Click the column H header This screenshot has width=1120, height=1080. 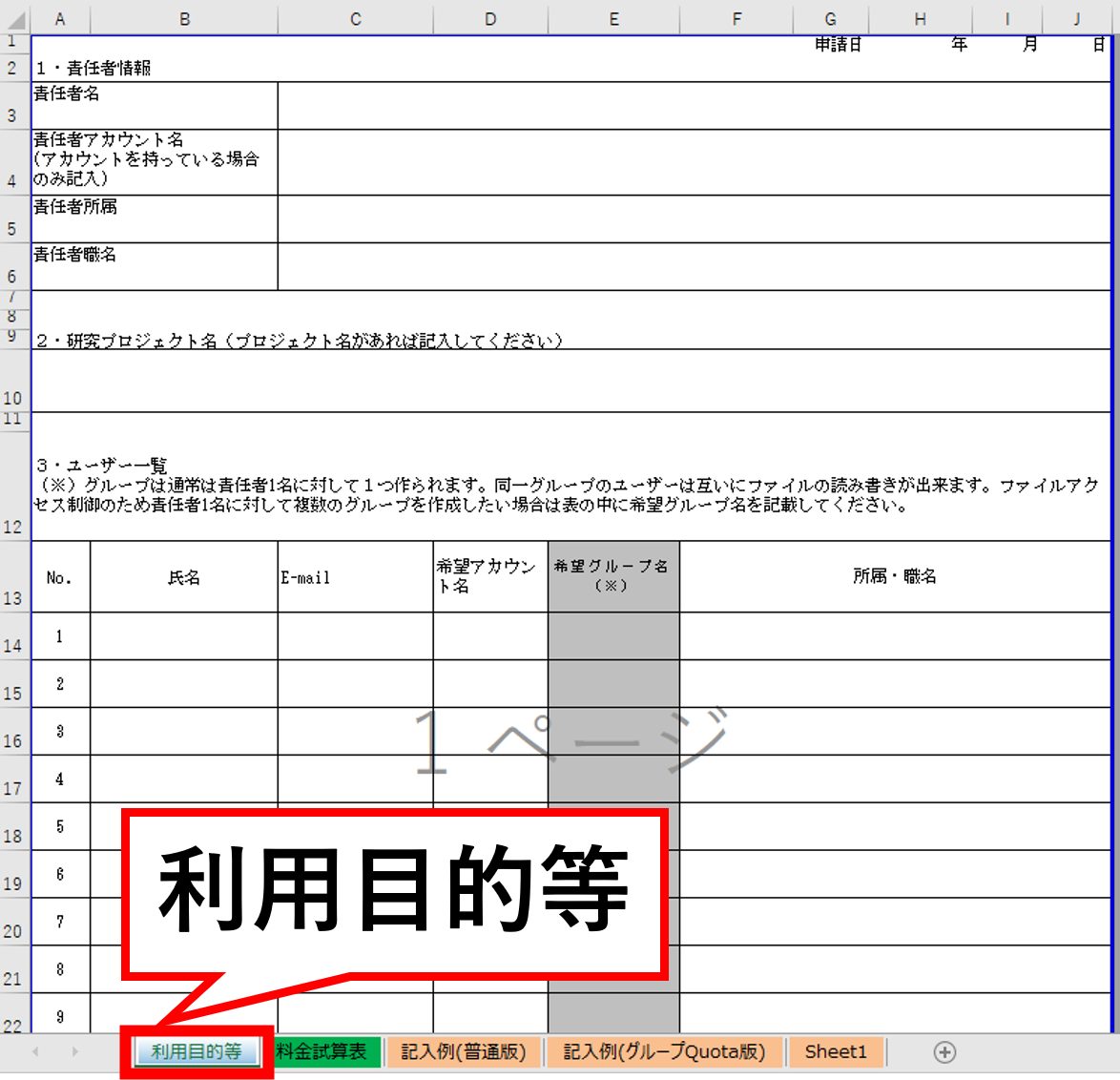pyautogui.click(x=920, y=19)
